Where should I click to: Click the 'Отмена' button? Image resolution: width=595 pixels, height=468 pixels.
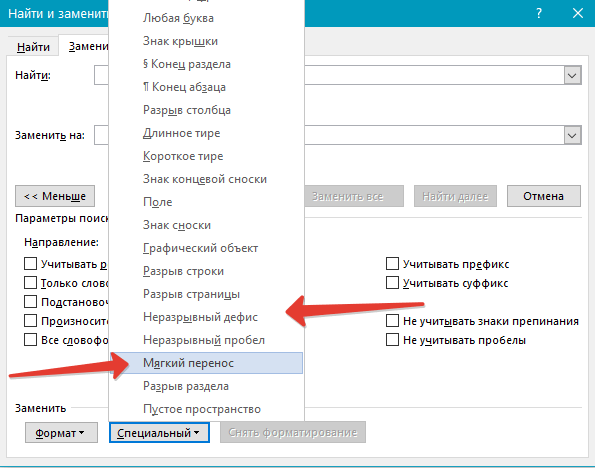543,196
